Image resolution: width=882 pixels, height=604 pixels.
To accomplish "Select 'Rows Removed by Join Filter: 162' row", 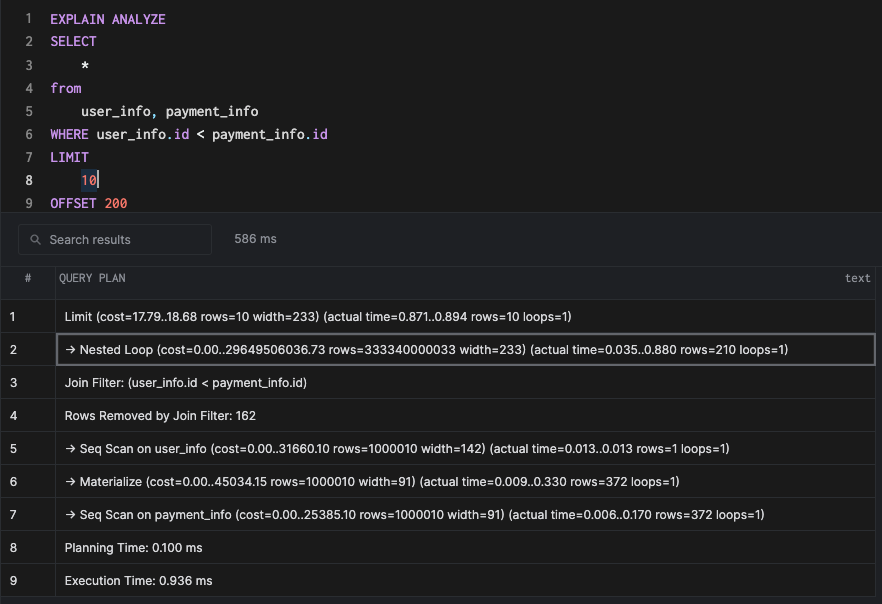I will pyautogui.click(x=160, y=415).
